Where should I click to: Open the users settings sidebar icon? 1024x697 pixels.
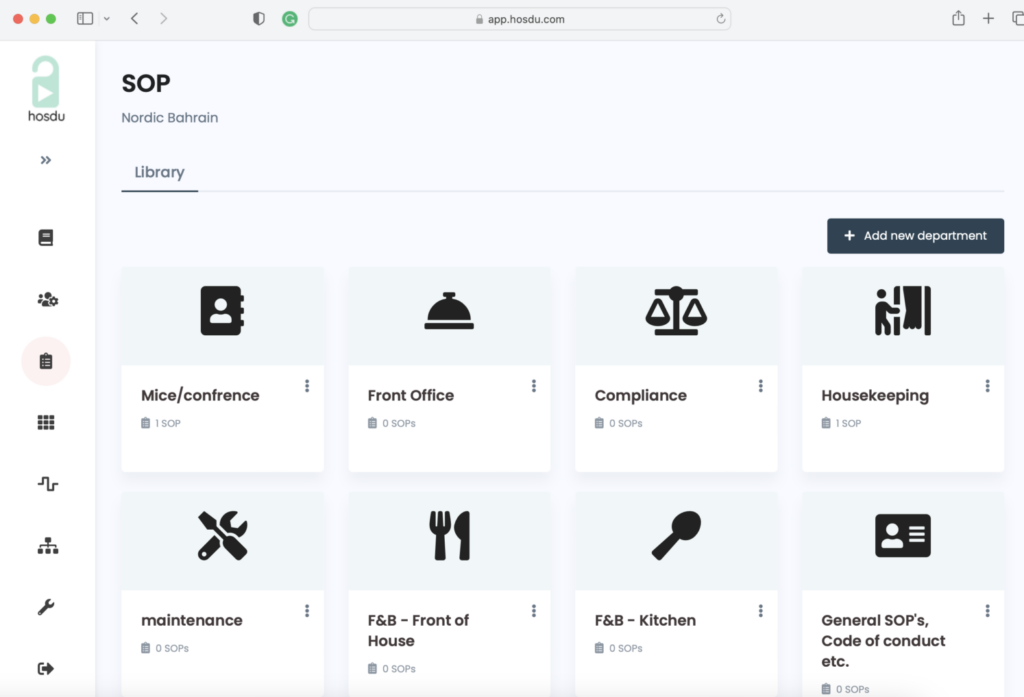click(x=47, y=299)
